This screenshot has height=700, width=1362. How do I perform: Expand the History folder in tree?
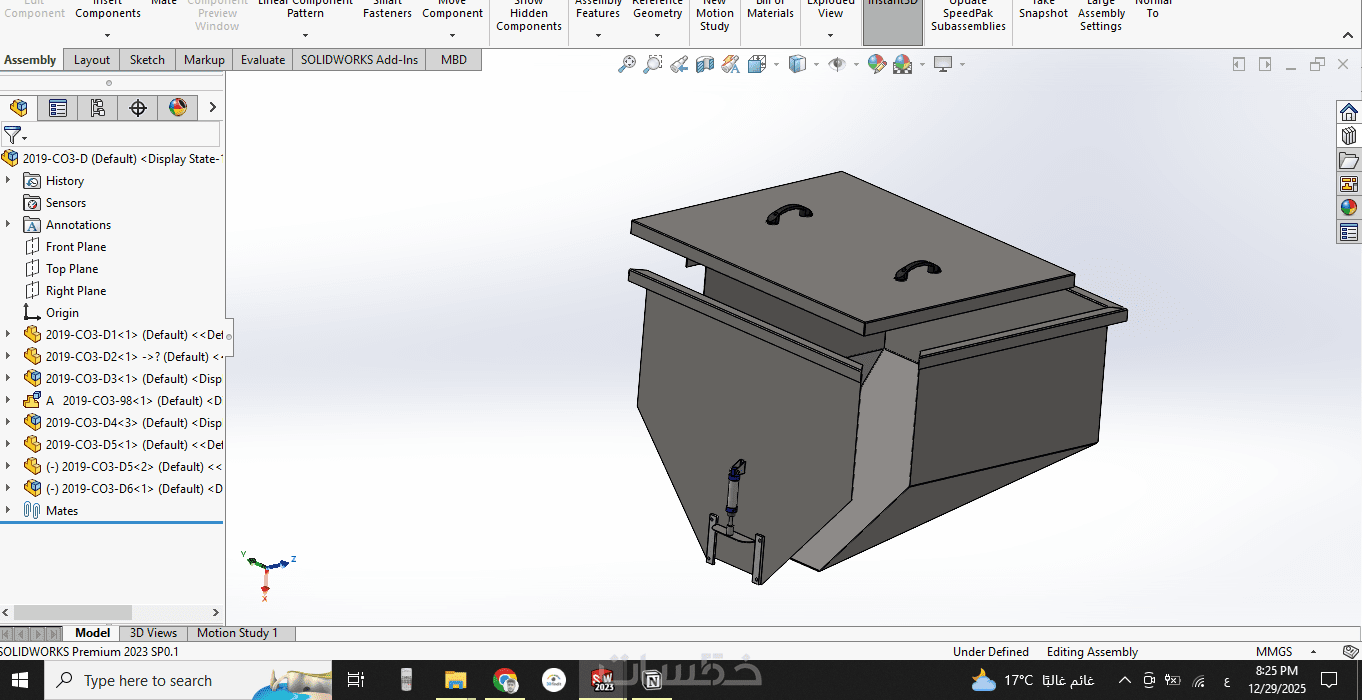pyautogui.click(x=8, y=180)
